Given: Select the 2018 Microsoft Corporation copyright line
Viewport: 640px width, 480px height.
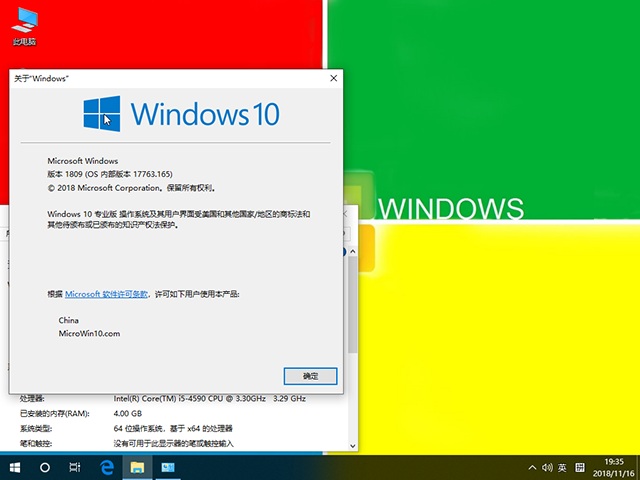Looking at the screenshot, I should (131, 188).
